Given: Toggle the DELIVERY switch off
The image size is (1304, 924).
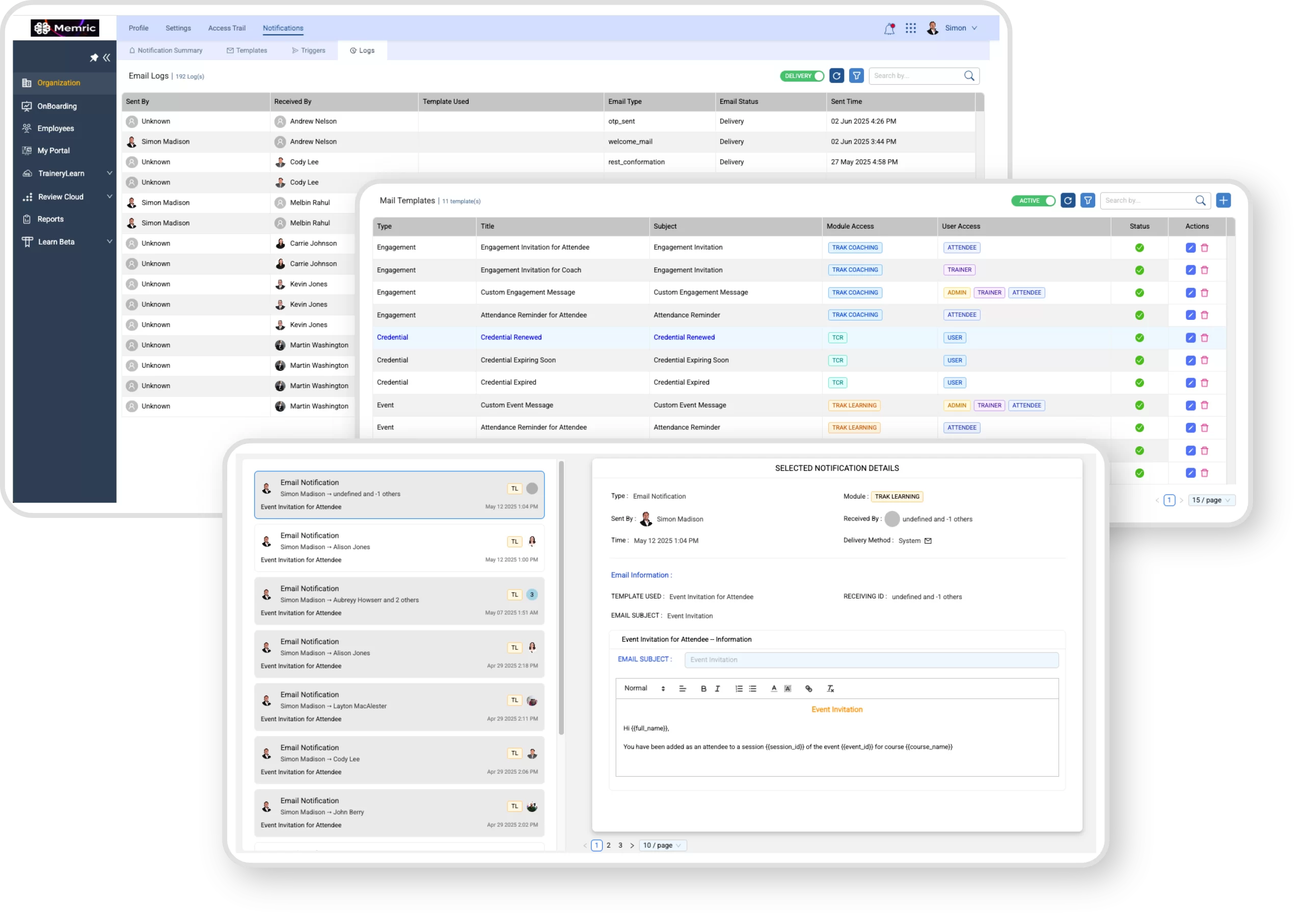Looking at the screenshot, I should 802,76.
